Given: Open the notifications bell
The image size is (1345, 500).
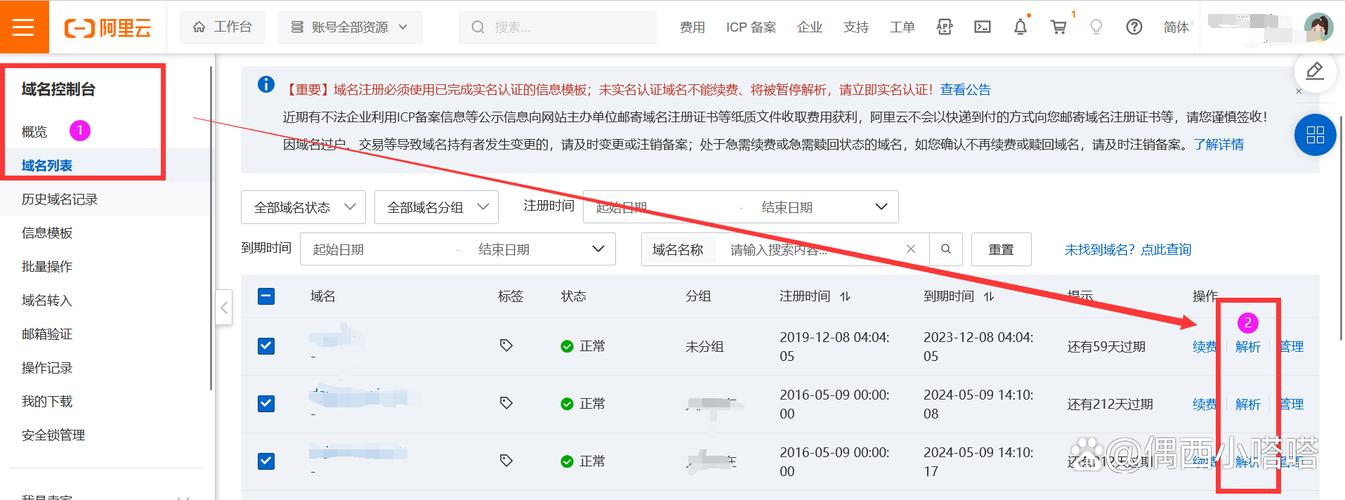Looking at the screenshot, I should (x=1020, y=27).
